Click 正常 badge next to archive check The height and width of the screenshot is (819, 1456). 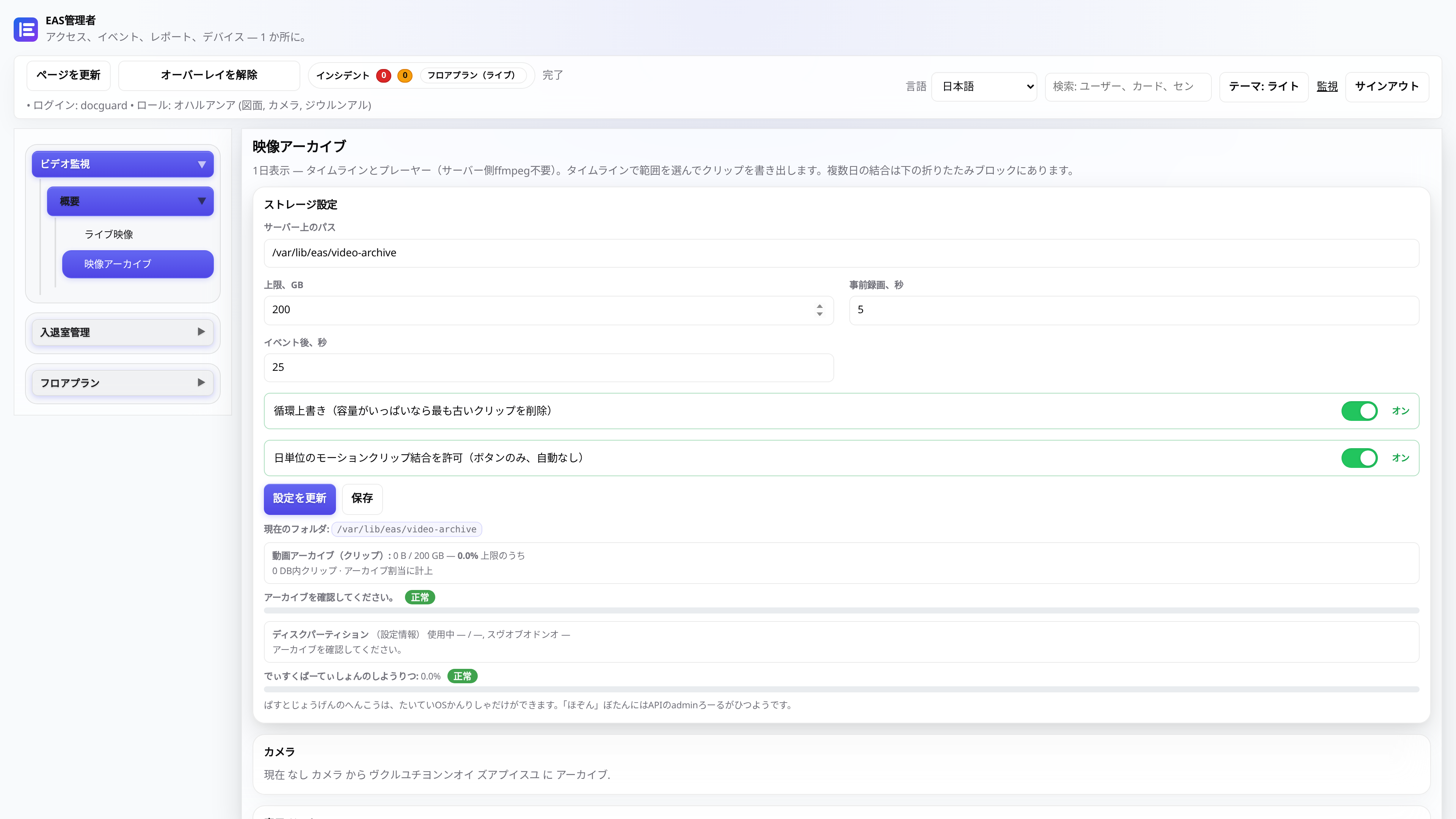[419, 598]
